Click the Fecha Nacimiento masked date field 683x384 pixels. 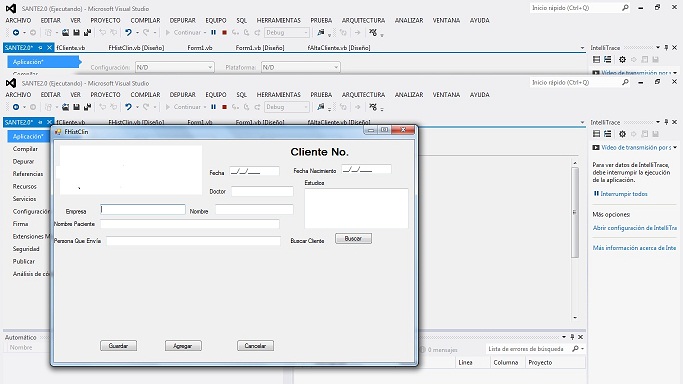(366, 169)
